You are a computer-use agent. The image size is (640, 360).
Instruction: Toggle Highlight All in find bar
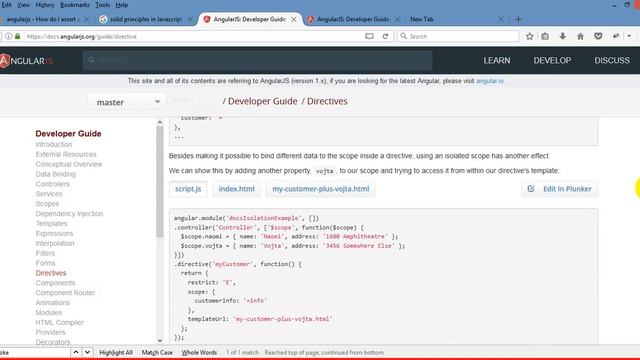coord(116,352)
